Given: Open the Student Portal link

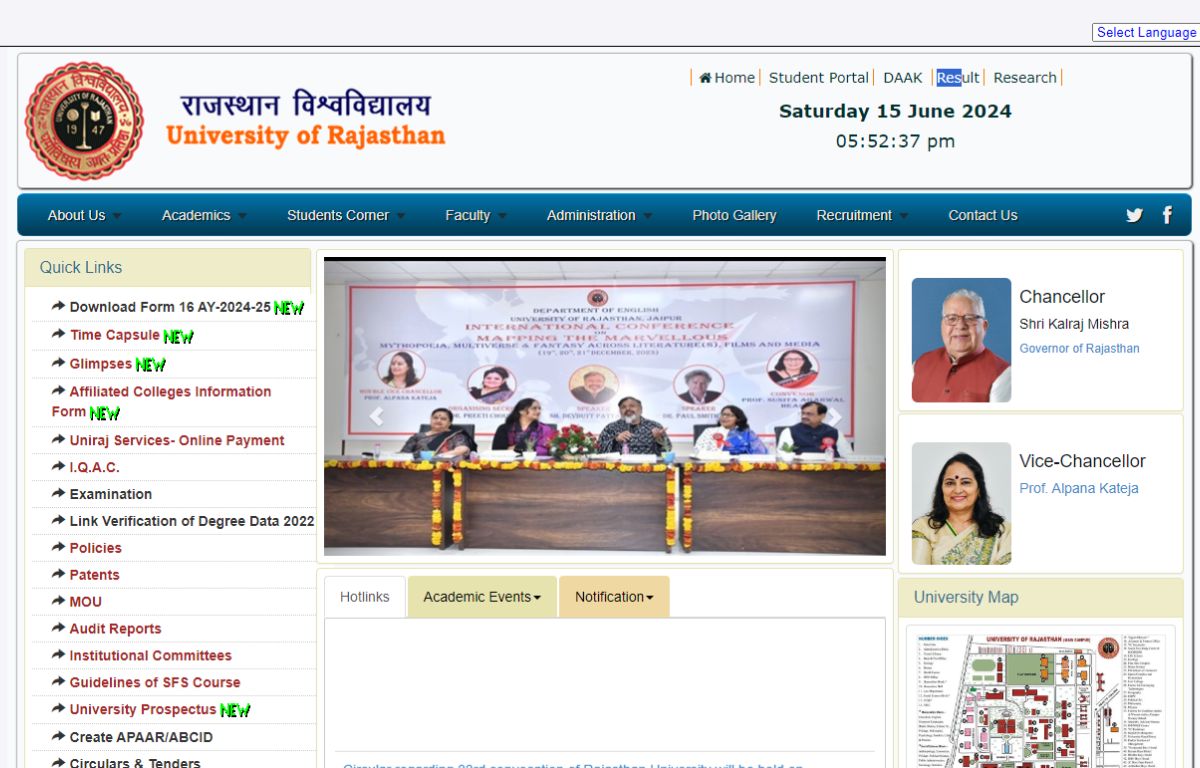Looking at the screenshot, I should [819, 78].
